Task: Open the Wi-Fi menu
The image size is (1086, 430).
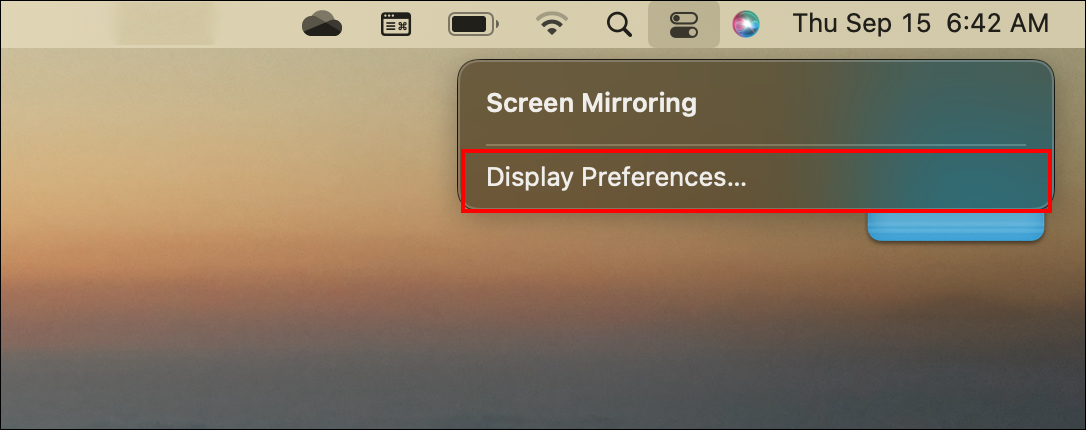Action: [x=550, y=24]
